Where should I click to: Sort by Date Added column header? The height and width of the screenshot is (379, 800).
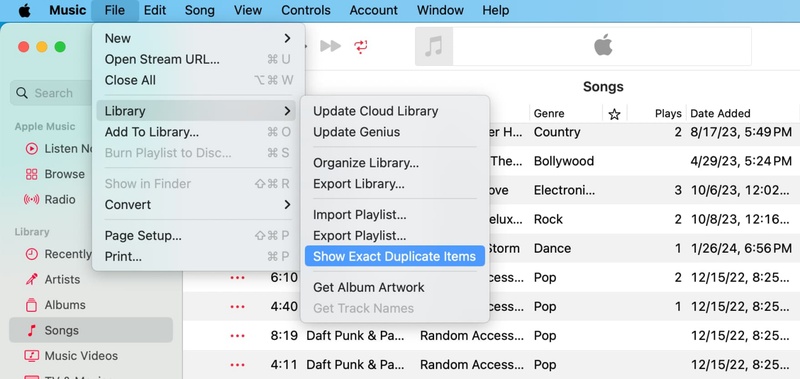tap(720, 113)
